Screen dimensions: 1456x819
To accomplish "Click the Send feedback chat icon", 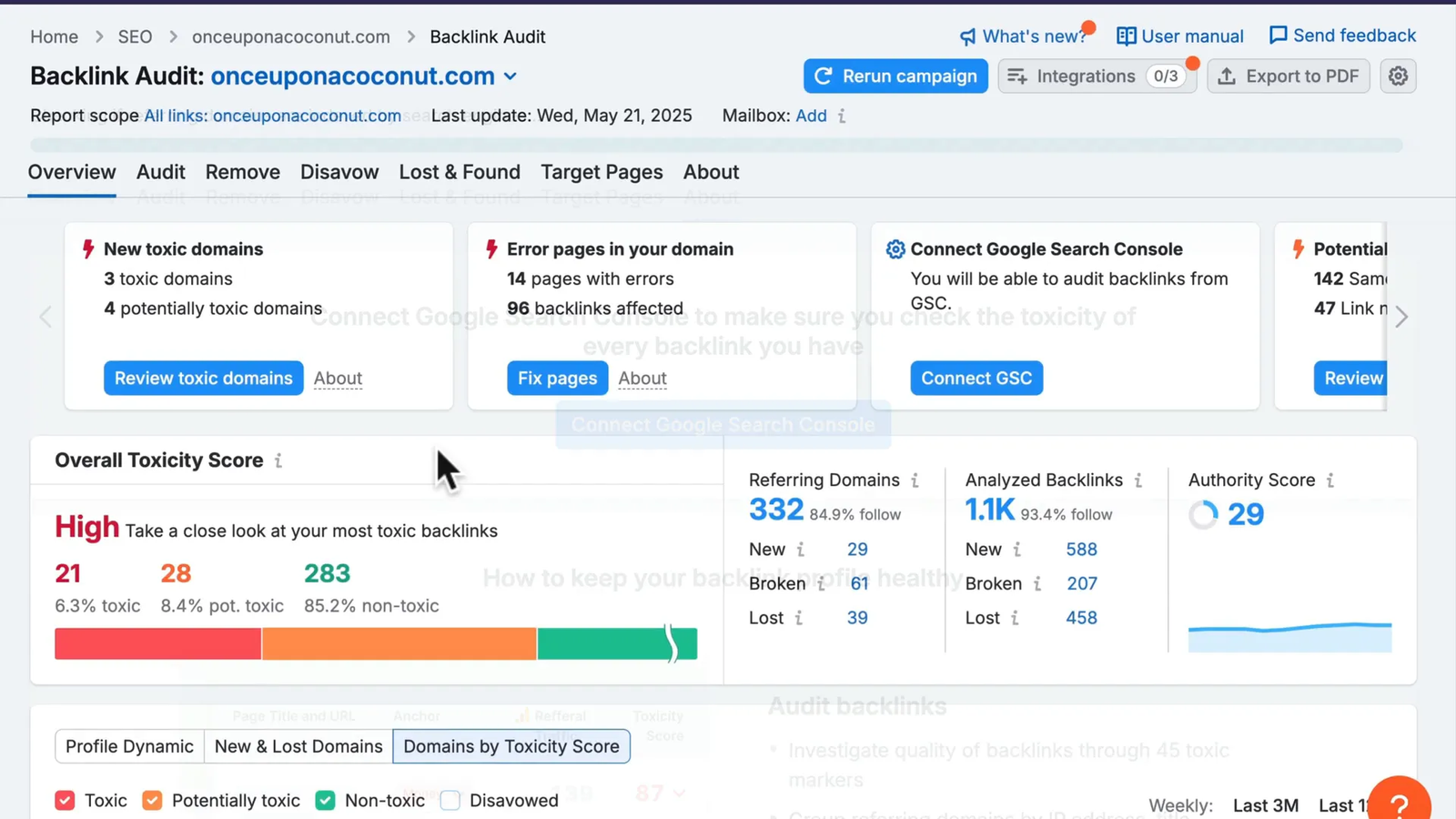I will tap(1278, 35).
